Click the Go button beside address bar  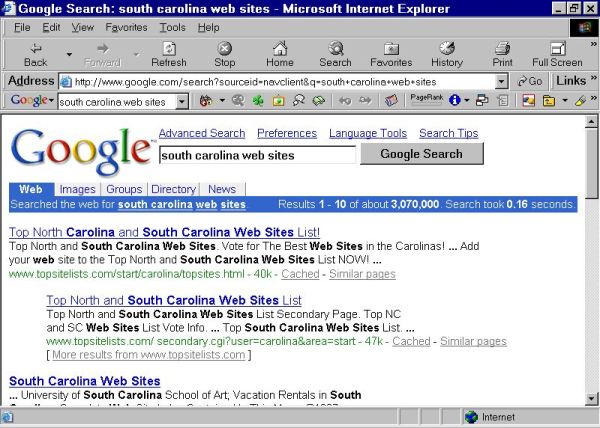[530, 81]
